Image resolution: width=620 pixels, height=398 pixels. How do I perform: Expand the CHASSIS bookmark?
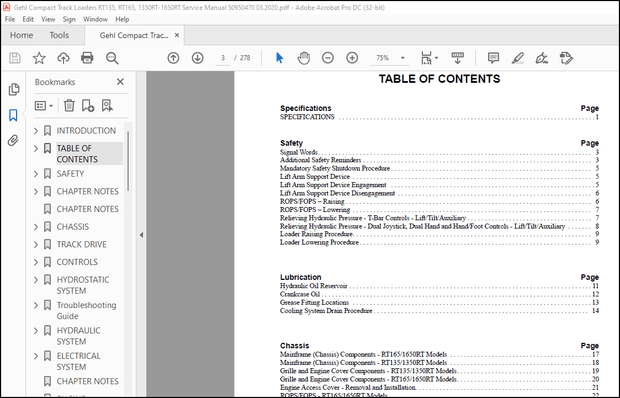[x=36, y=227]
